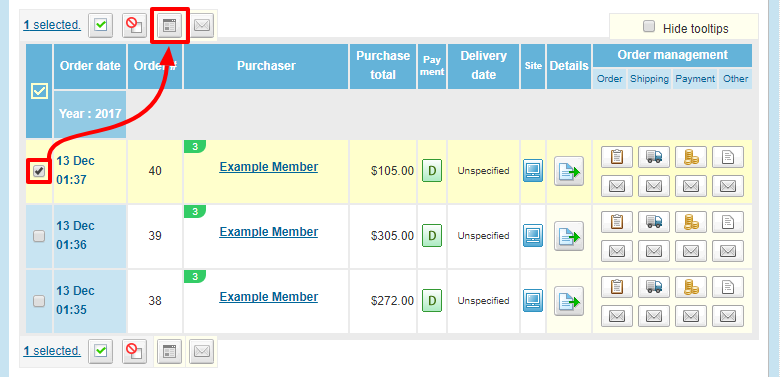Click the top toolbar bulk email envelope icon

pyautogui.click(x=202, y=25)
